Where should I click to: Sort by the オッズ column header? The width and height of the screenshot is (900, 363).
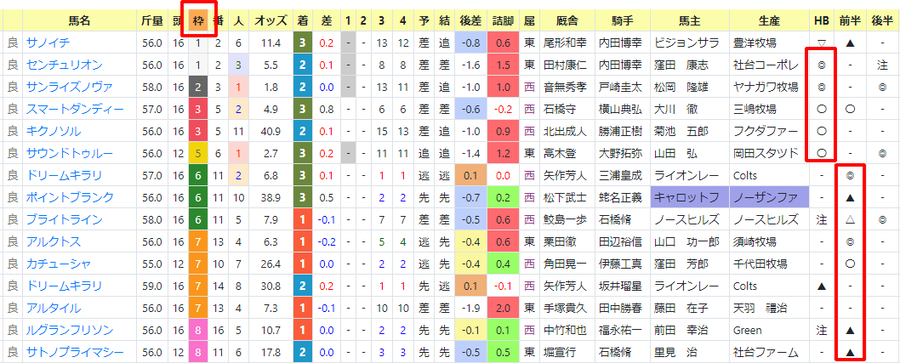point(270,21)
